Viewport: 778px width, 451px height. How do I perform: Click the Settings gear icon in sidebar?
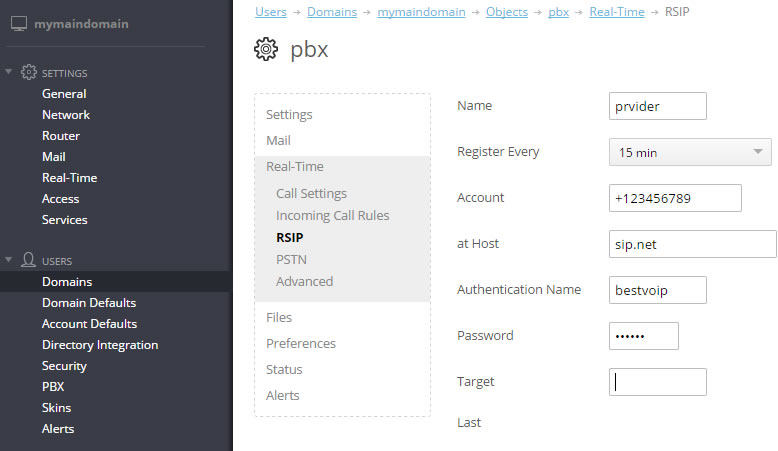[29, 72]
